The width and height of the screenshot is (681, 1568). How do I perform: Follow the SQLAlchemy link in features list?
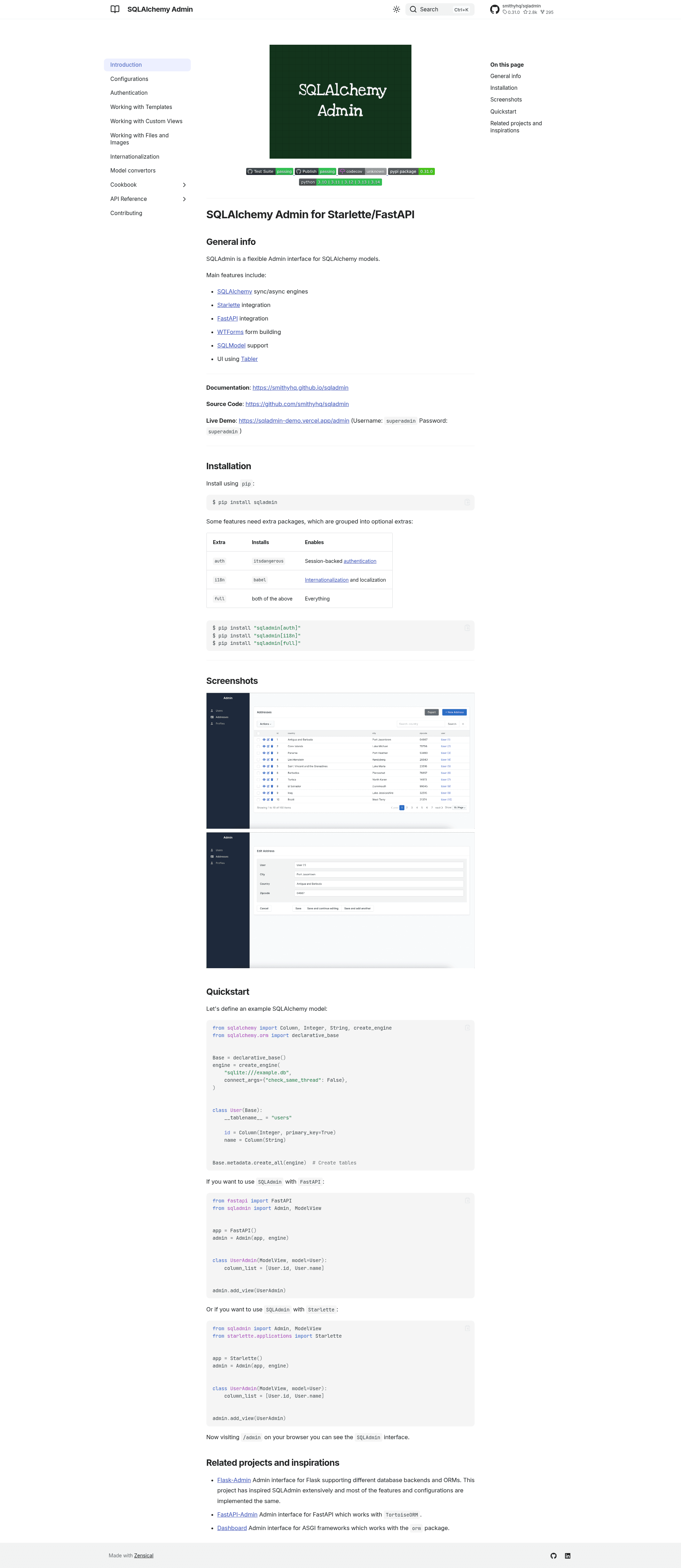click(x=234, y=292)
